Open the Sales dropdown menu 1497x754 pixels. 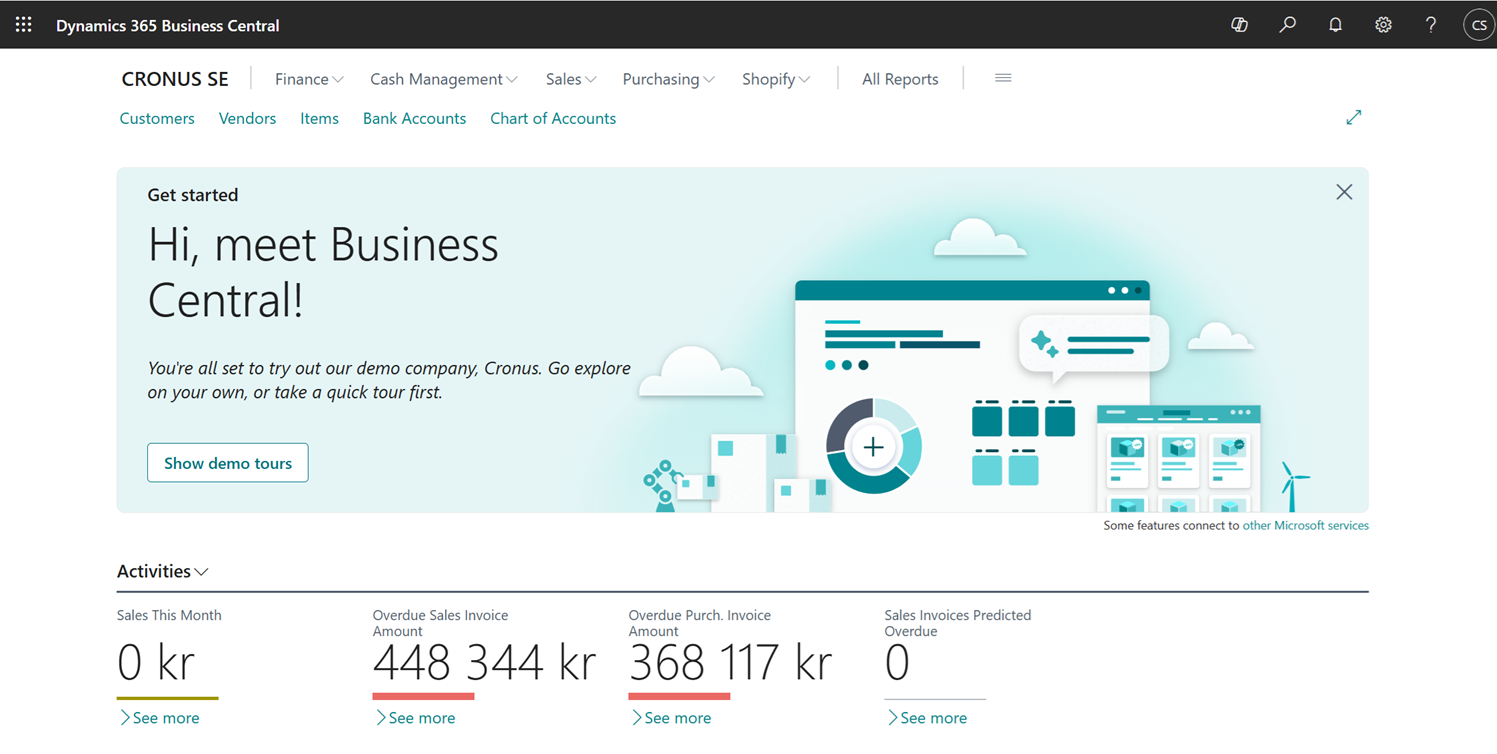pos(571,79)
